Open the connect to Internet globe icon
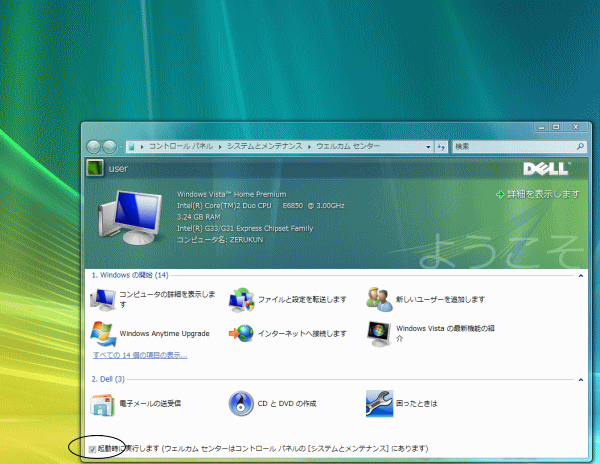 (x=241, y=334)
